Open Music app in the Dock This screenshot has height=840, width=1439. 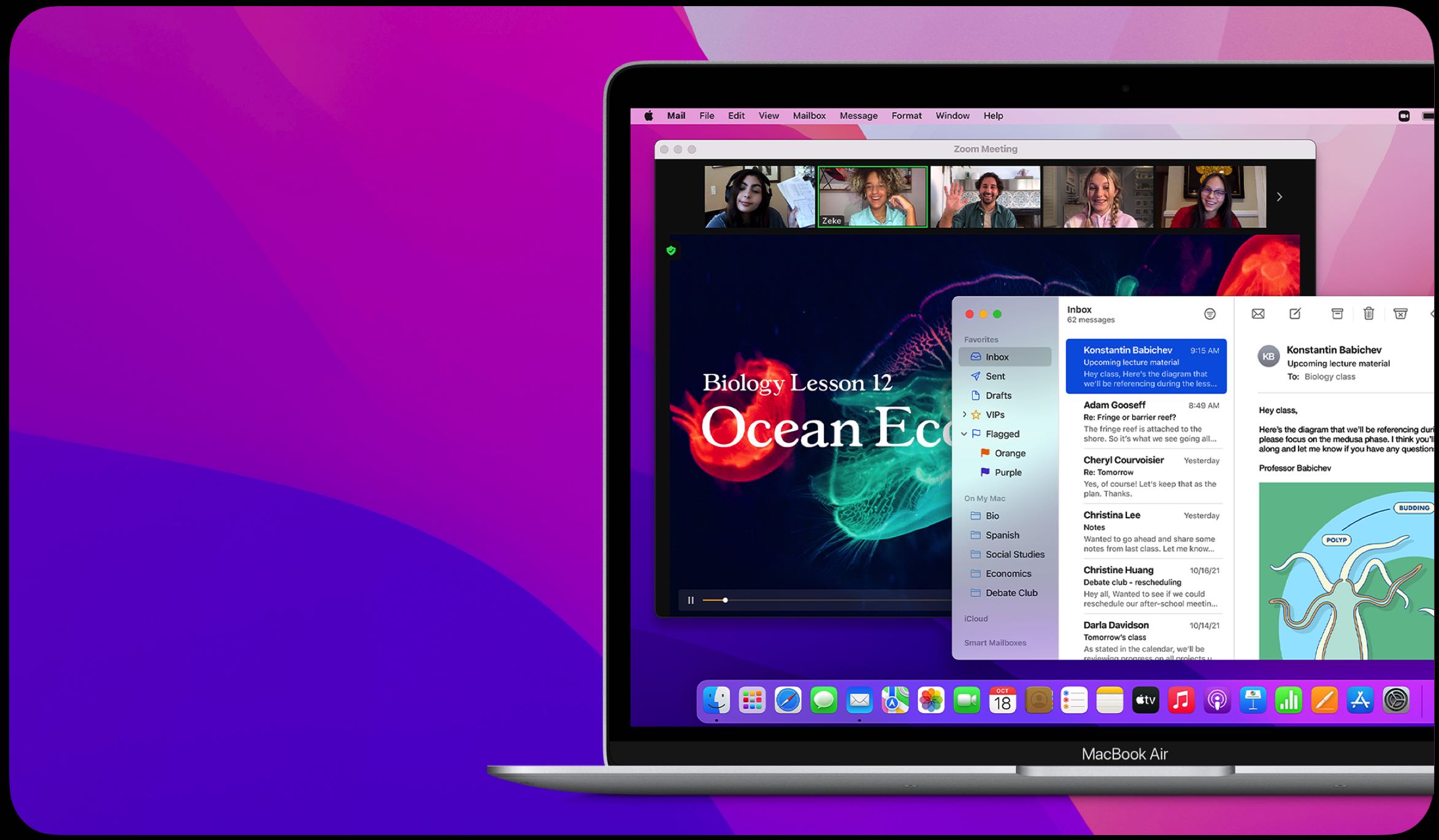pyautogui.click(x=1181, y=700)
